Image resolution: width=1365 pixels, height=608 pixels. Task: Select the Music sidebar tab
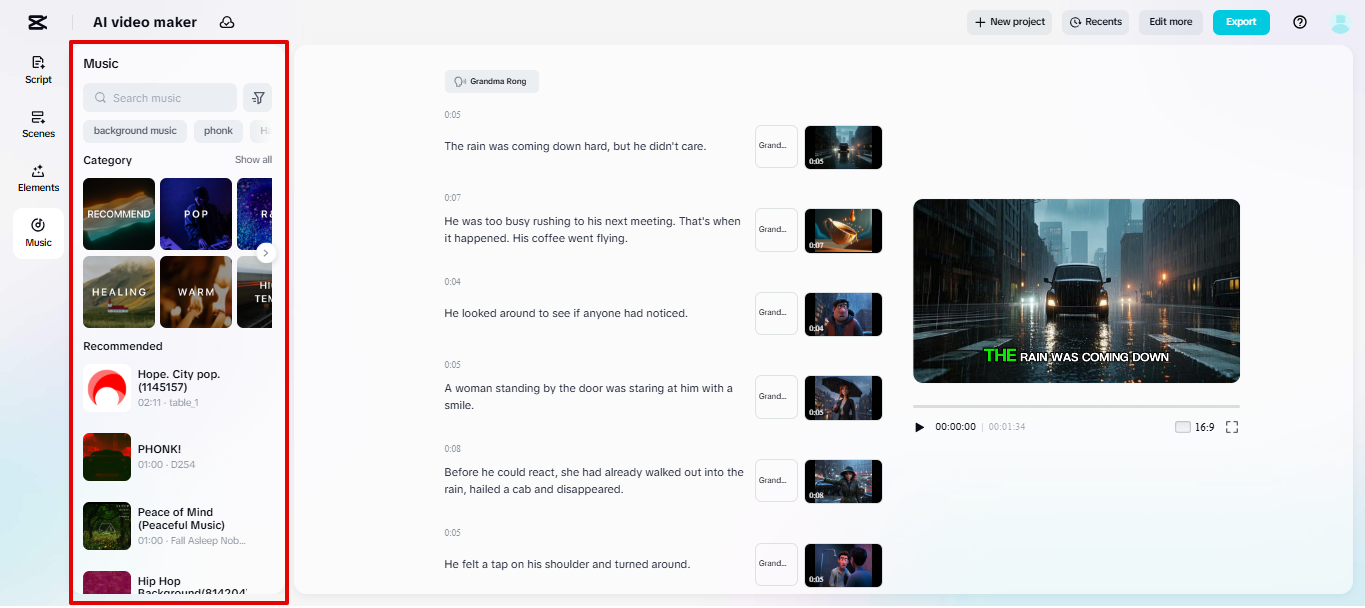click(x=38, y=233)
